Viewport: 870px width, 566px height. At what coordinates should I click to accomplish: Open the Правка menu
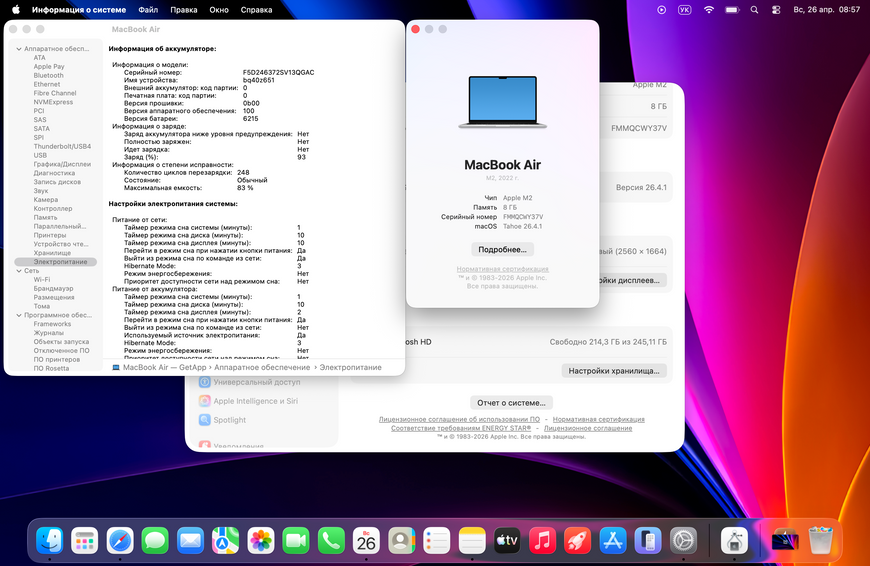[184, 9]
